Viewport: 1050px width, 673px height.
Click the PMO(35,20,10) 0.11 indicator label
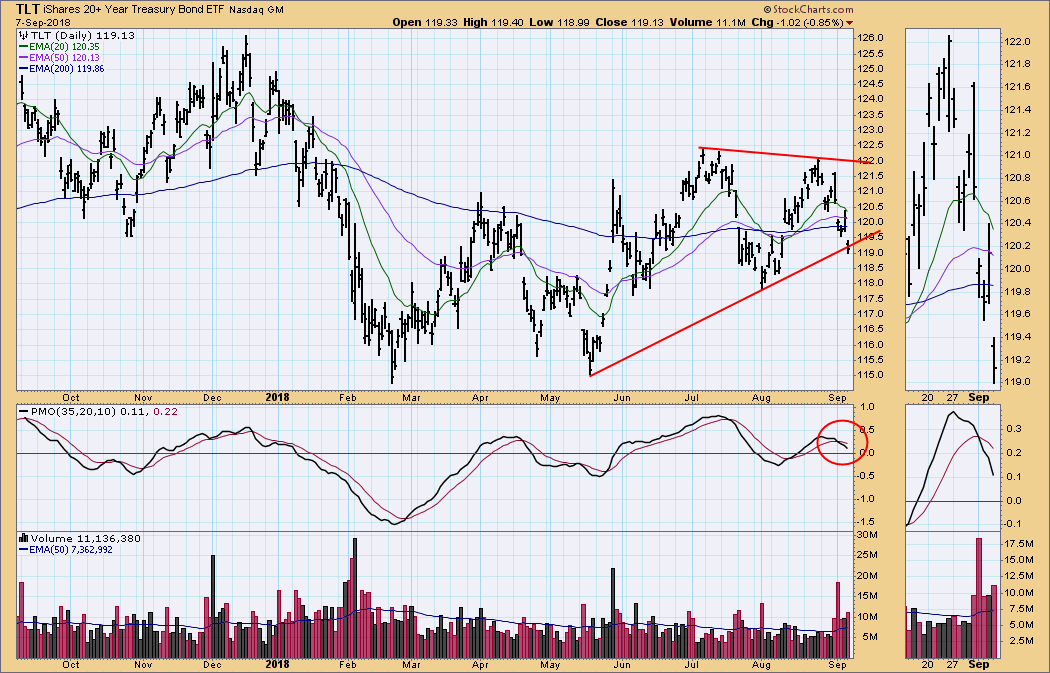pyautogui.click(x=90, y=411)
